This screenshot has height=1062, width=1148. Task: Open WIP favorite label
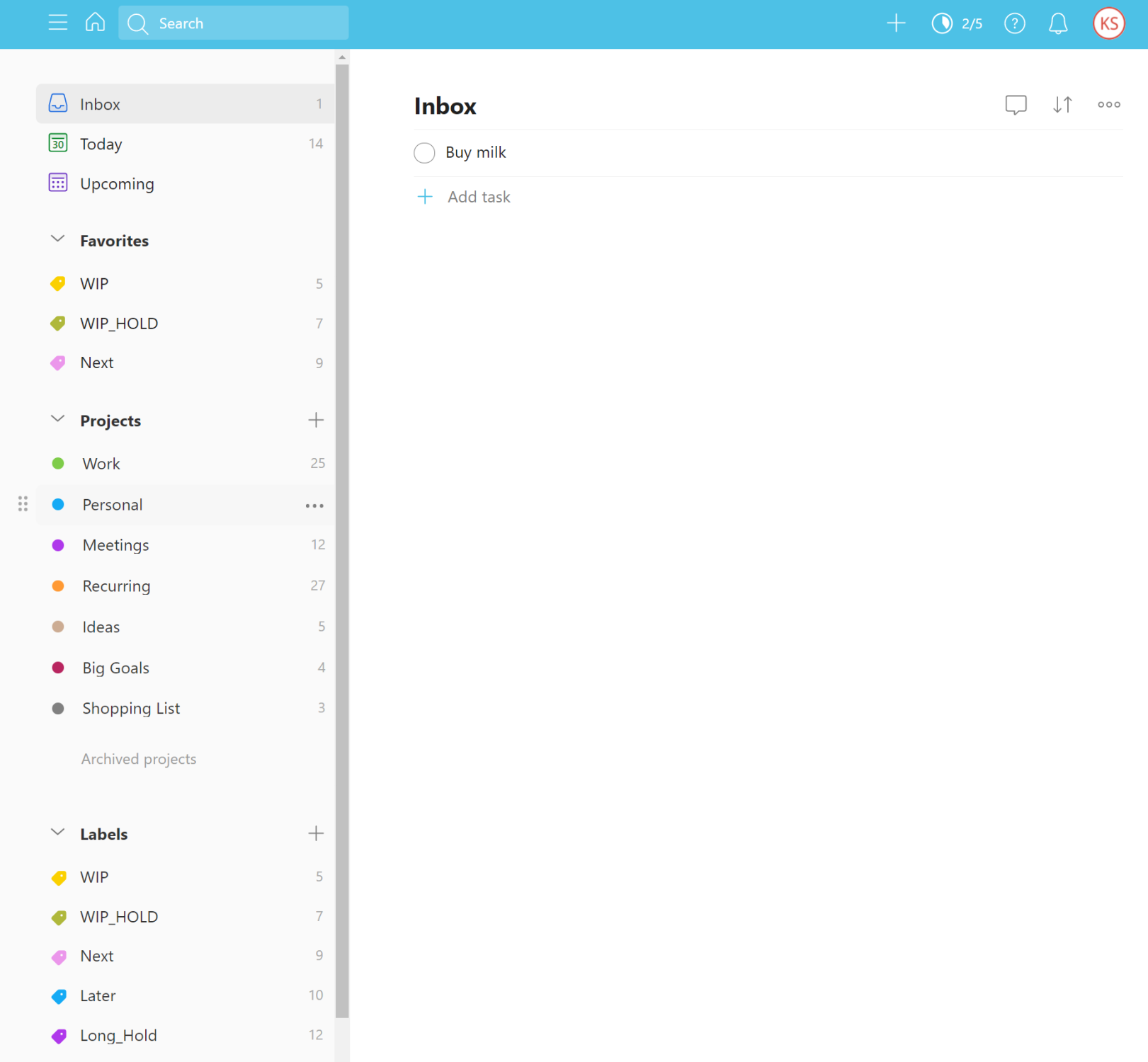tap(185, 283)
